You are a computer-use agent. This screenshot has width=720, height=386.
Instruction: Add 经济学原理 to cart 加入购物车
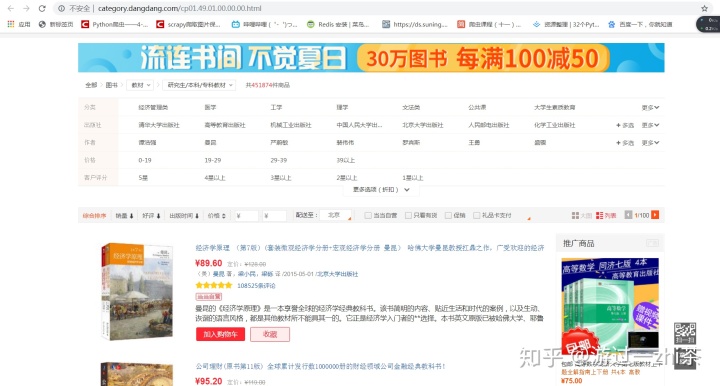(x=220, y=335)
